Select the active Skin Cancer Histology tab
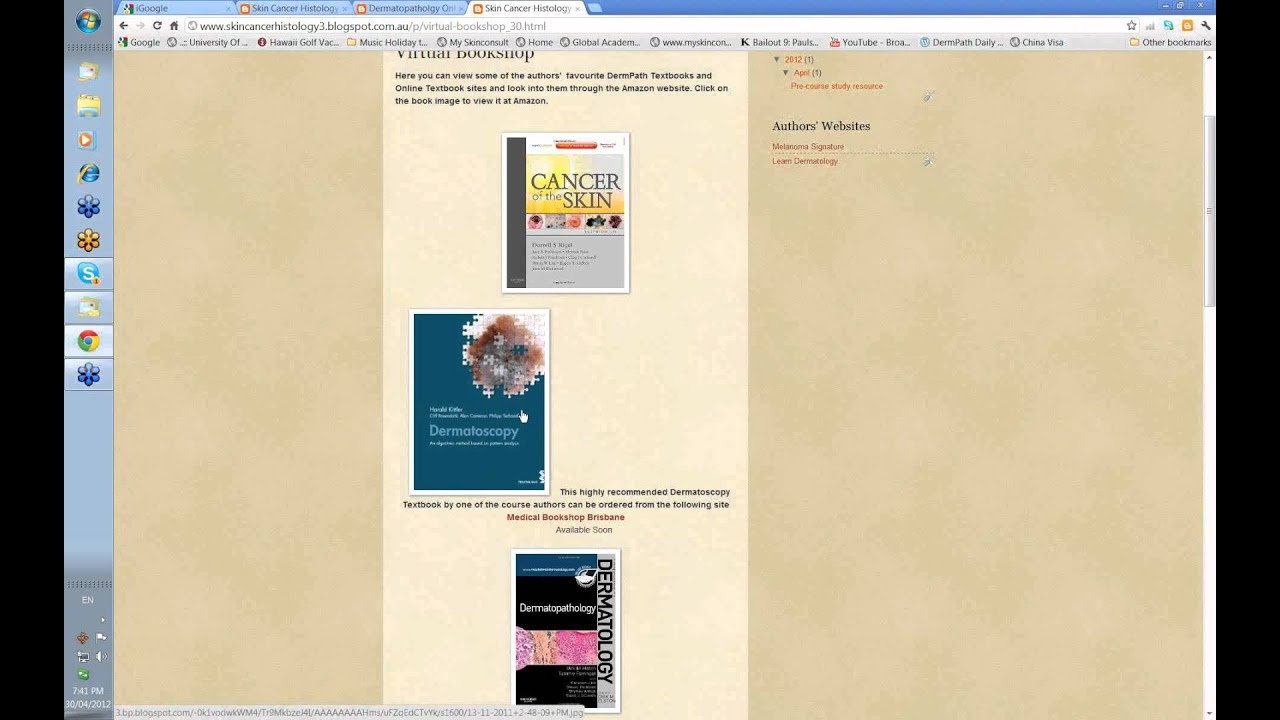 coord(526,8)
